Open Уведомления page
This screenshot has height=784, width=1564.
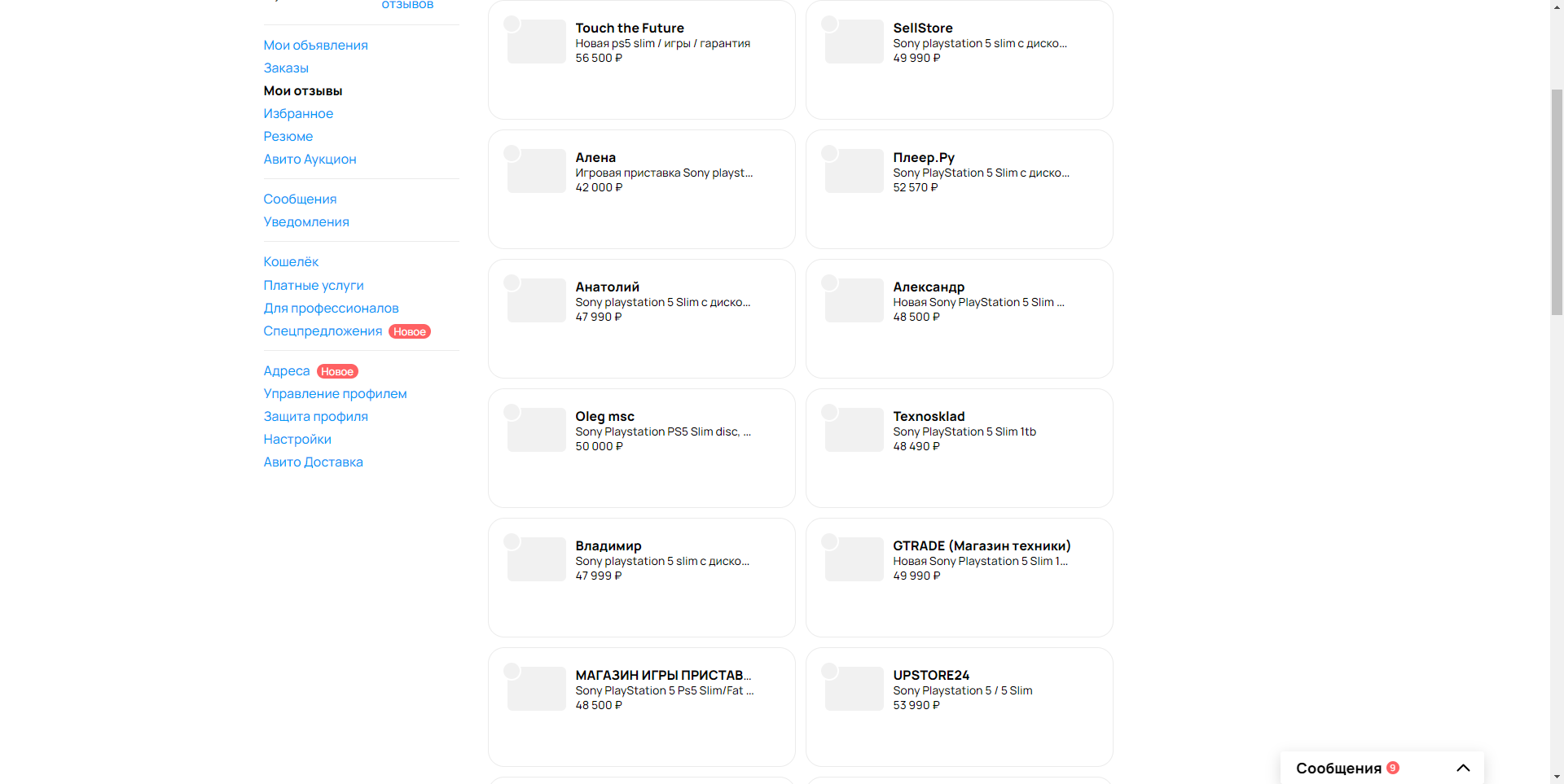(306, 221)
